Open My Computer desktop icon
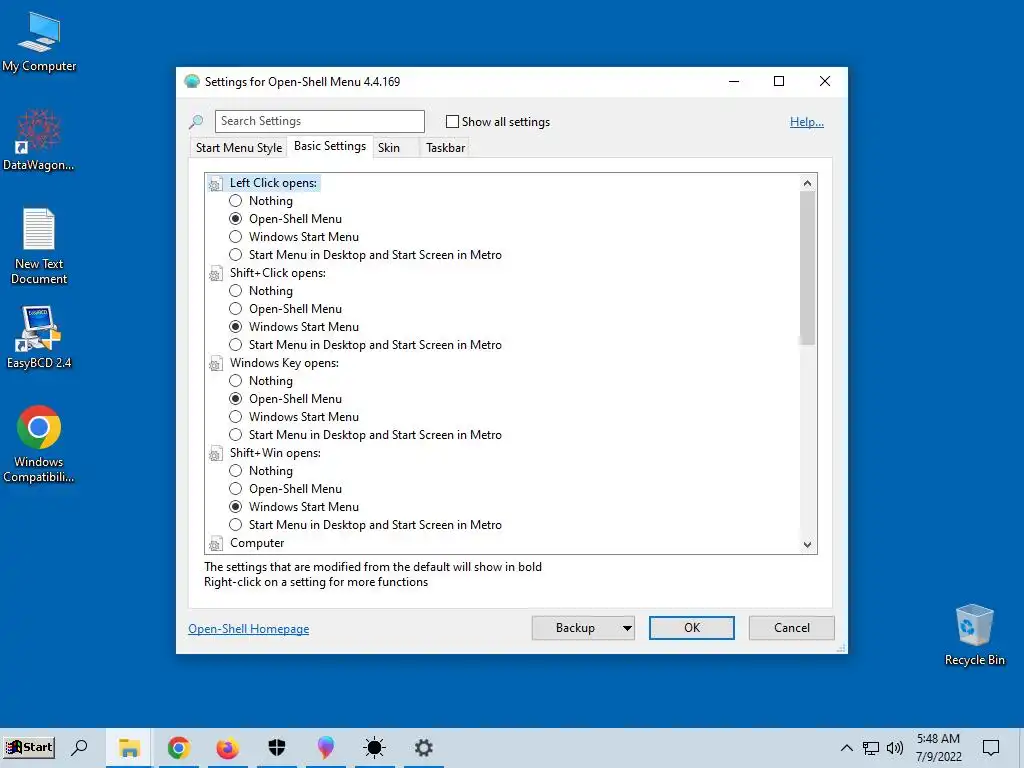 point(39,42)
